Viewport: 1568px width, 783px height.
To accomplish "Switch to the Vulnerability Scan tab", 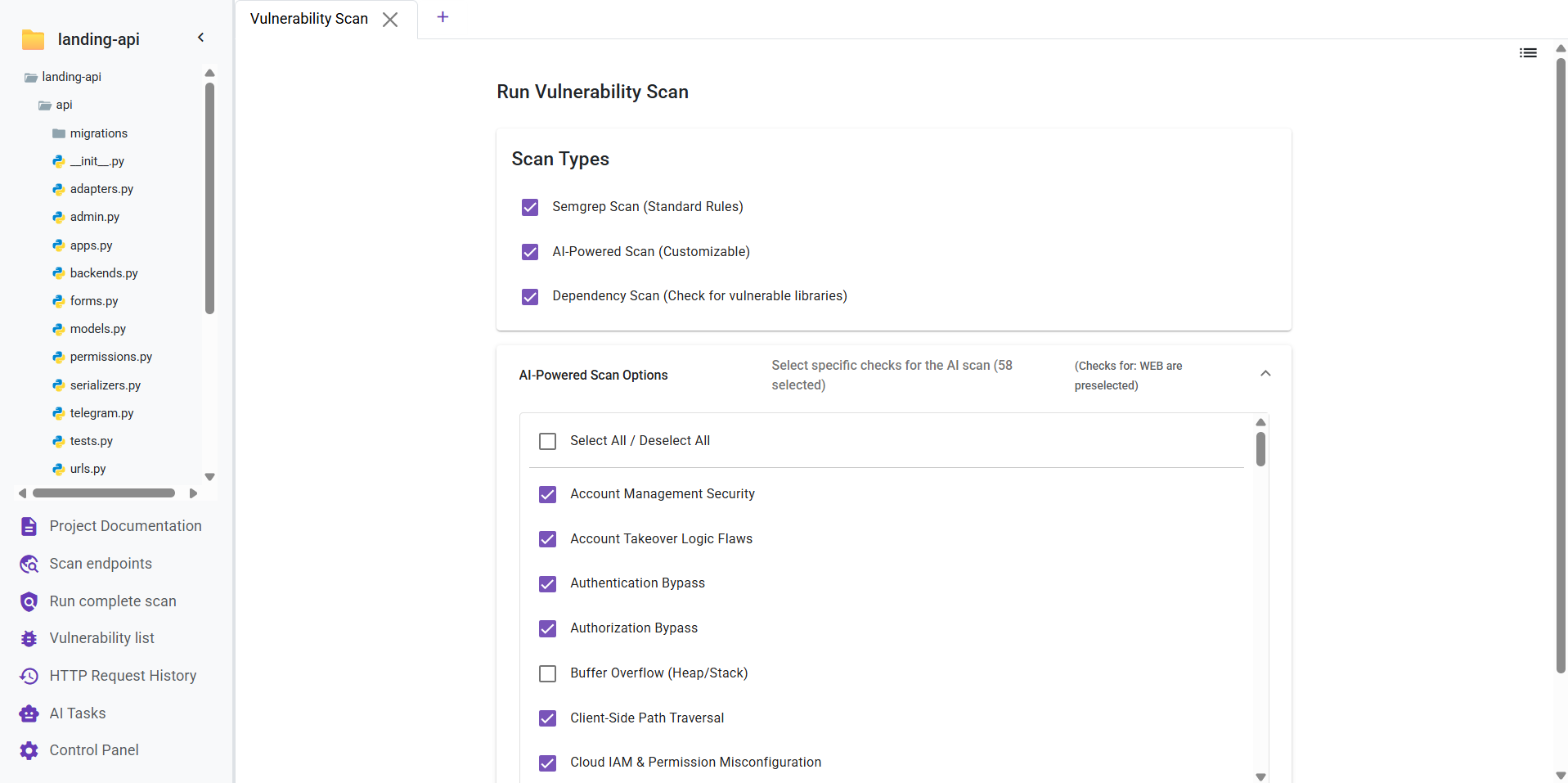I will [x=308, y=18].
